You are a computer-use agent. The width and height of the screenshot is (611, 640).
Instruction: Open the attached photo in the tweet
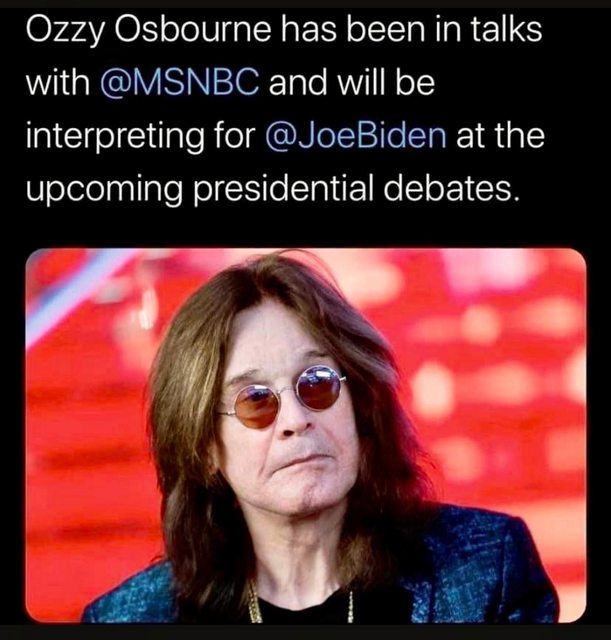(x=306, y=435)
